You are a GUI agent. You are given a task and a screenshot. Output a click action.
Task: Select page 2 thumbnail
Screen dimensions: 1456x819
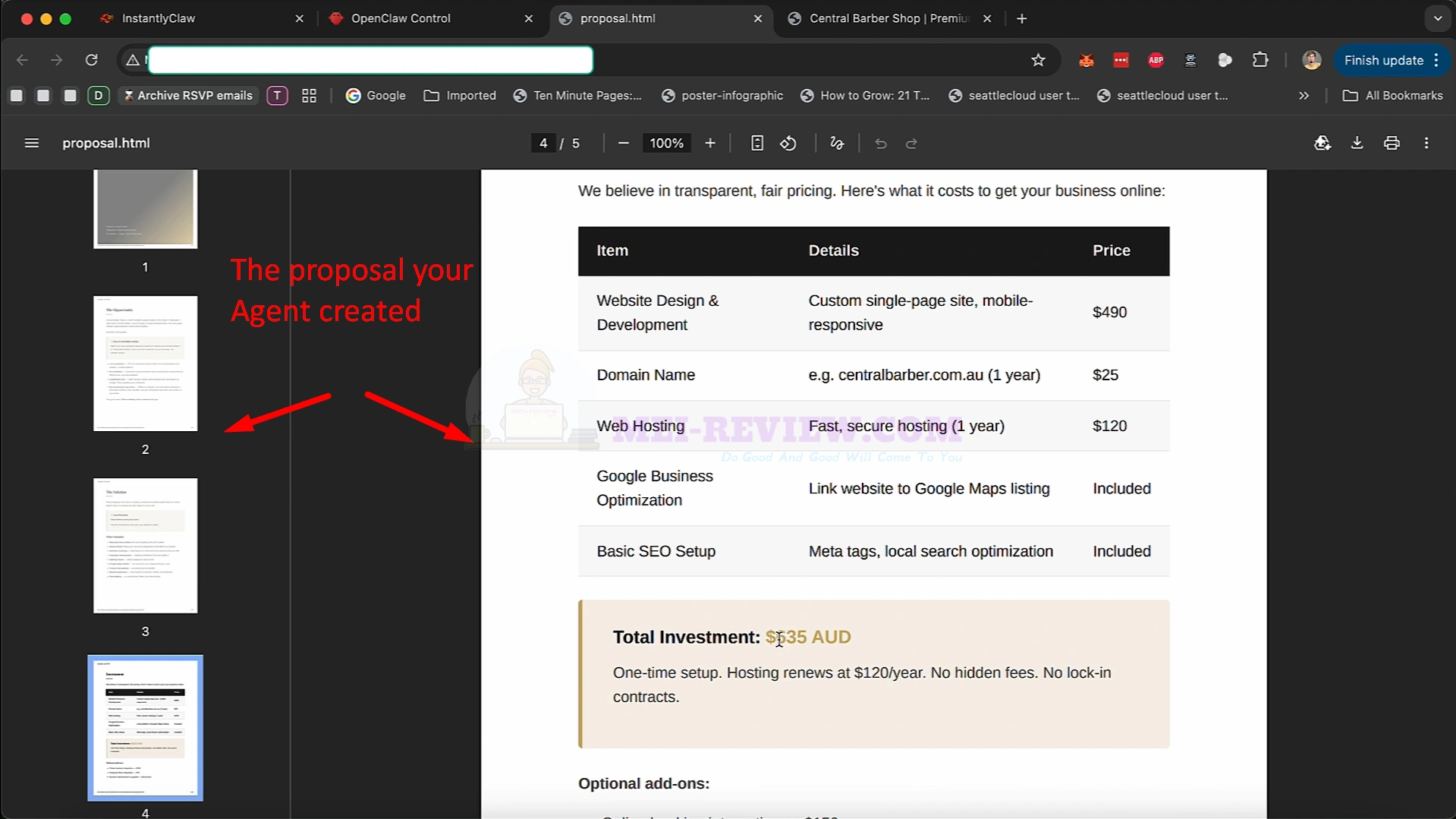(x=145, y=364)
